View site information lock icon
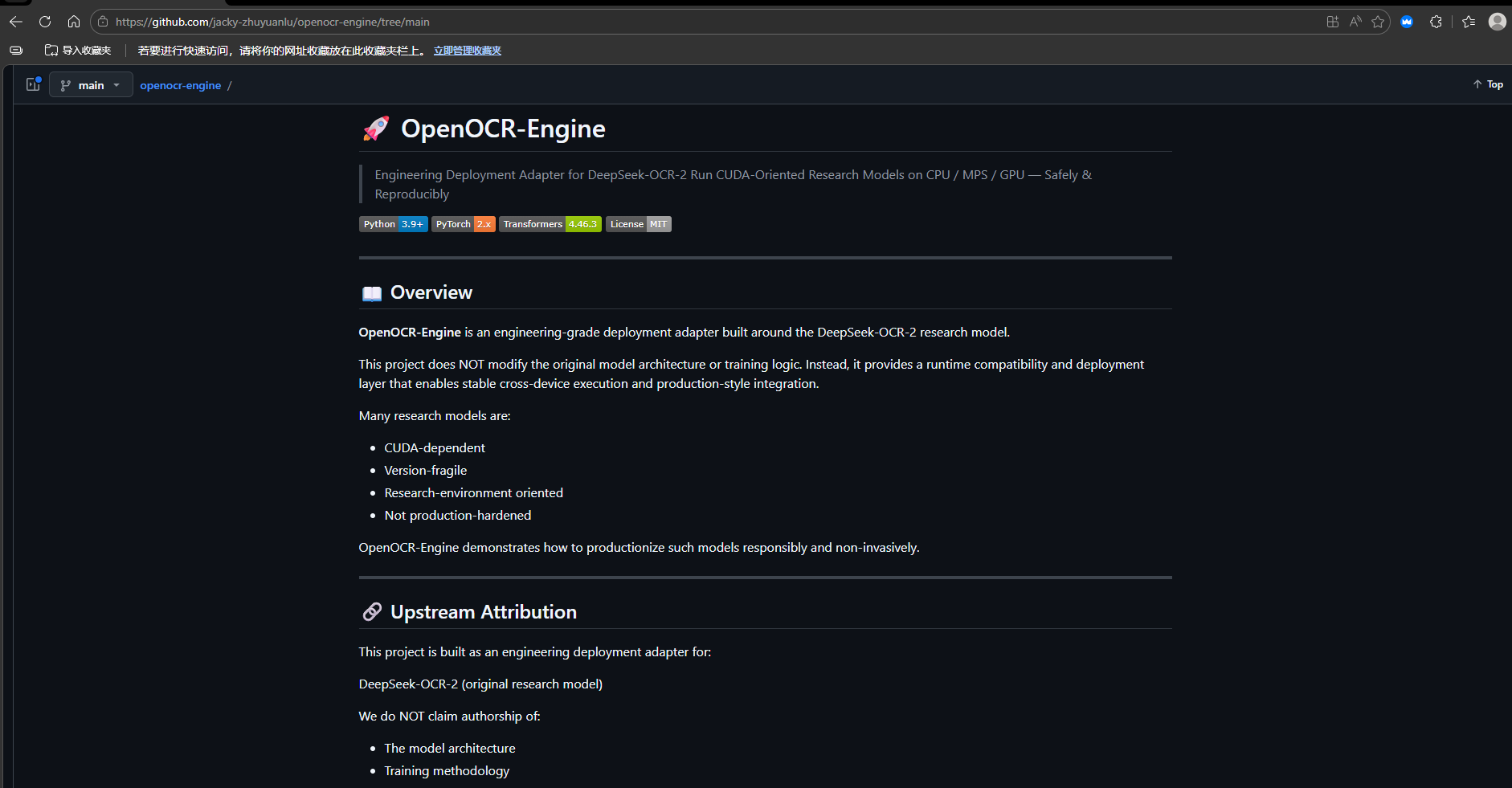The height and width of the screenshot is (788, 1512). [x=103, y=22]
